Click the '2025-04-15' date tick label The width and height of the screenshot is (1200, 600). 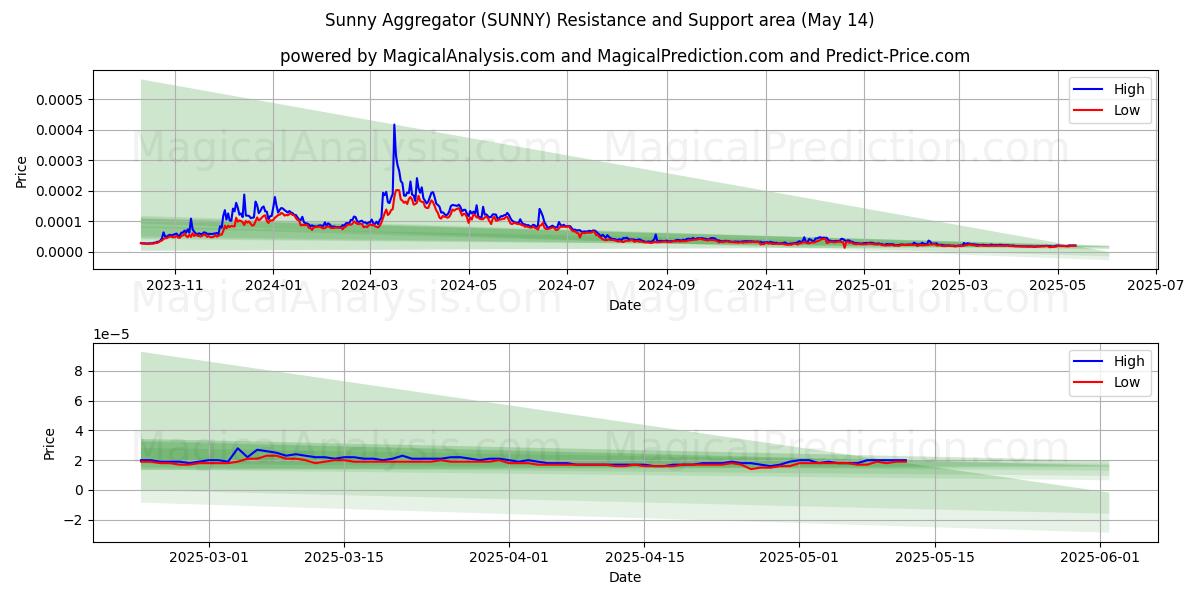644,557
